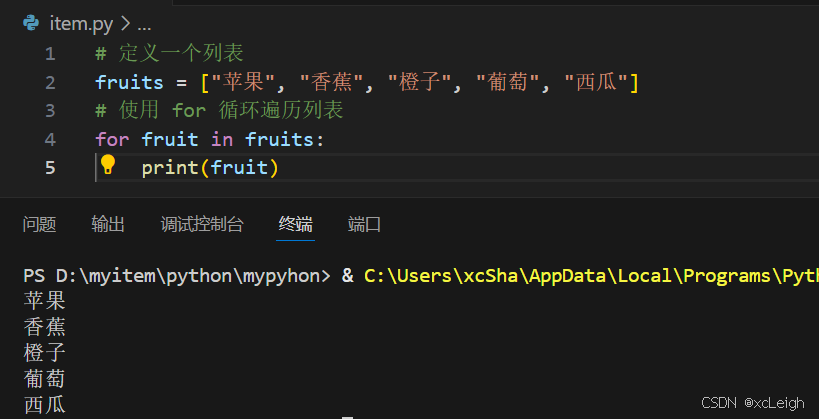Click fruits: at end of line 4
The width and height of the screenshot is (819, 419).
tap(285, 139)
